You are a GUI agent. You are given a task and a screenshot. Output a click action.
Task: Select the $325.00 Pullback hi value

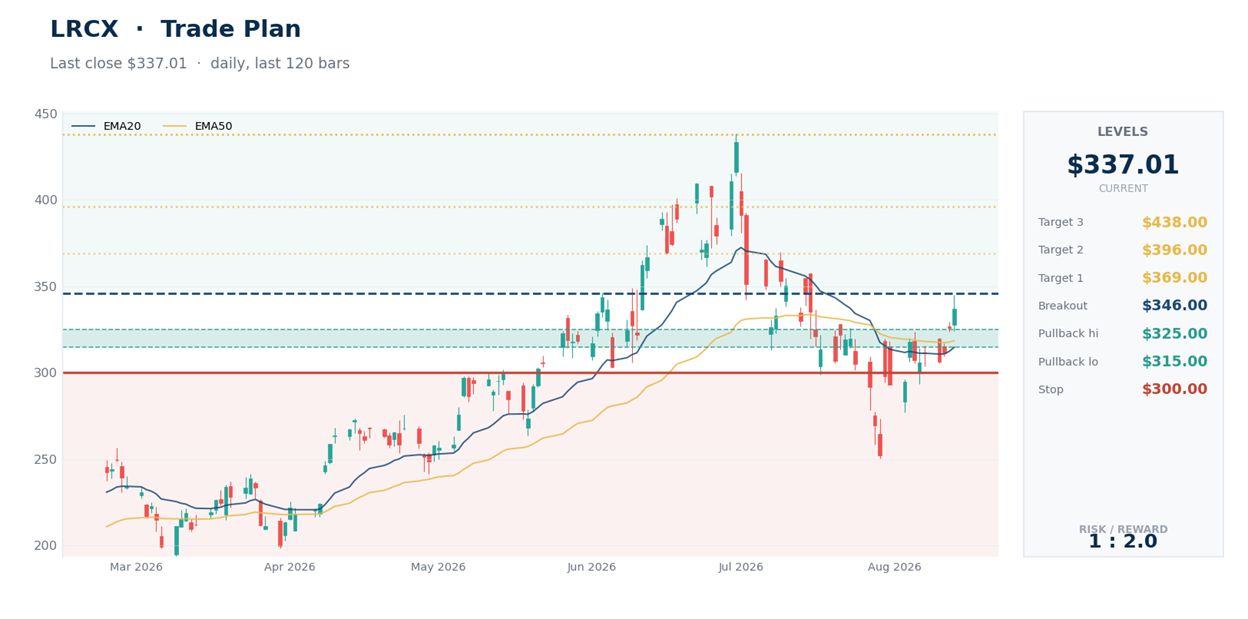pos(1174,334)
